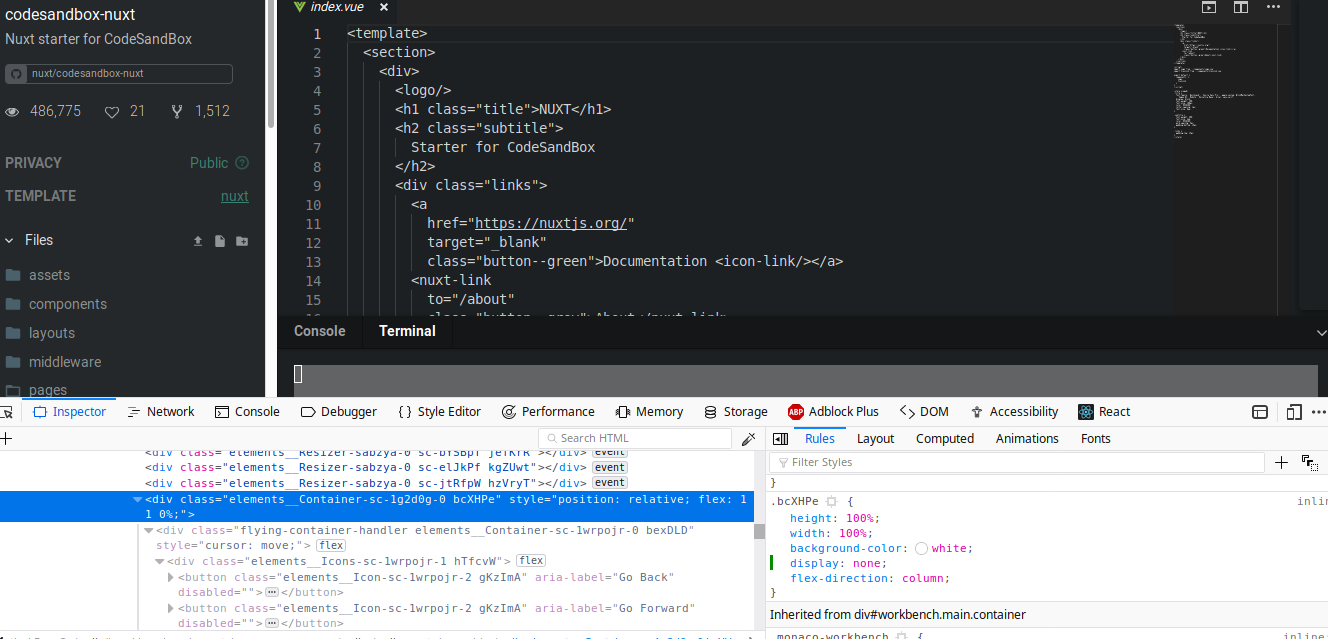Viewport: 1328px width, 639px height.
Task: Click the flex-direction column value
Action: tap(922, 578)
